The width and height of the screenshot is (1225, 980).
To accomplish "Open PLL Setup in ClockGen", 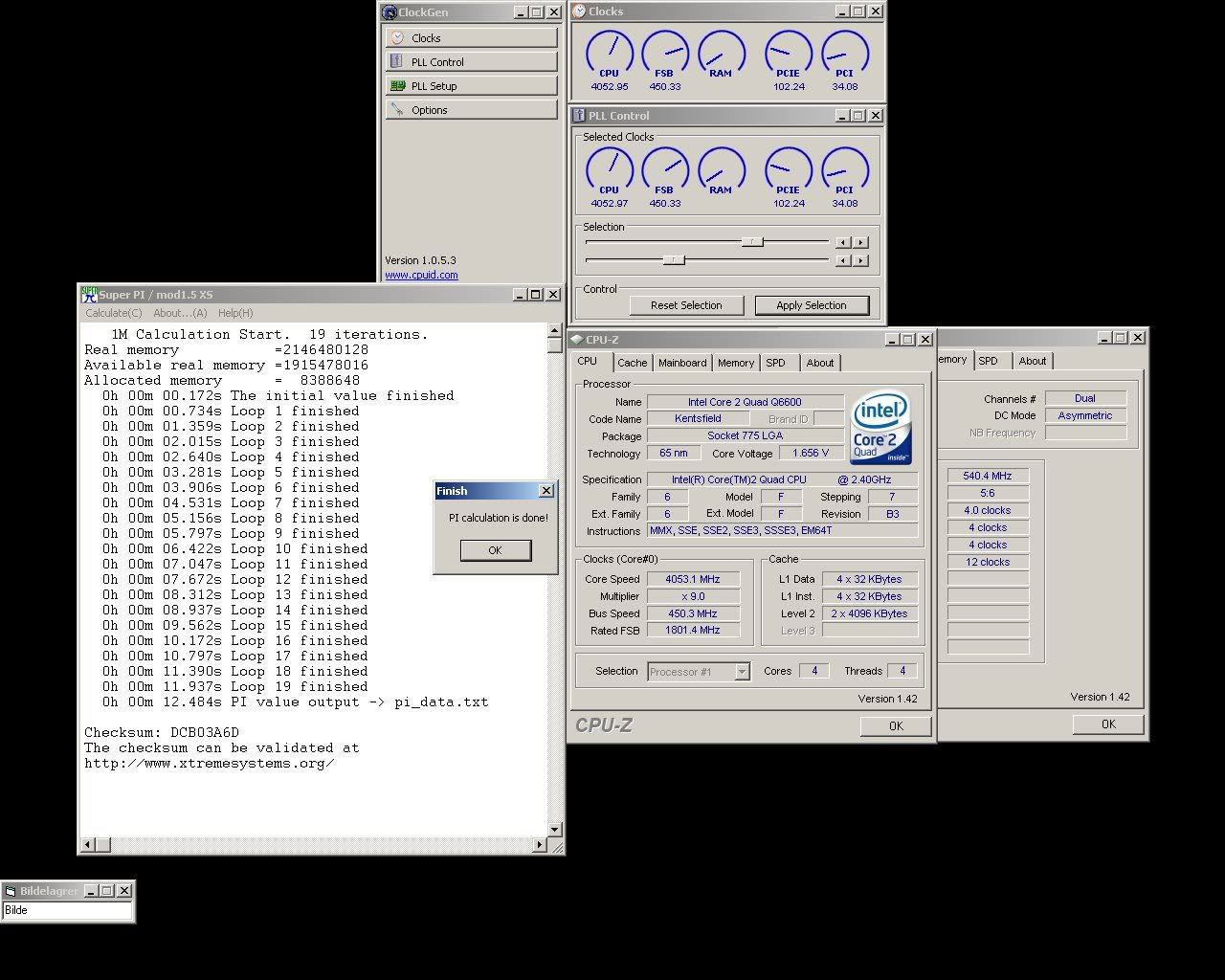I will (x=471, y=85).
